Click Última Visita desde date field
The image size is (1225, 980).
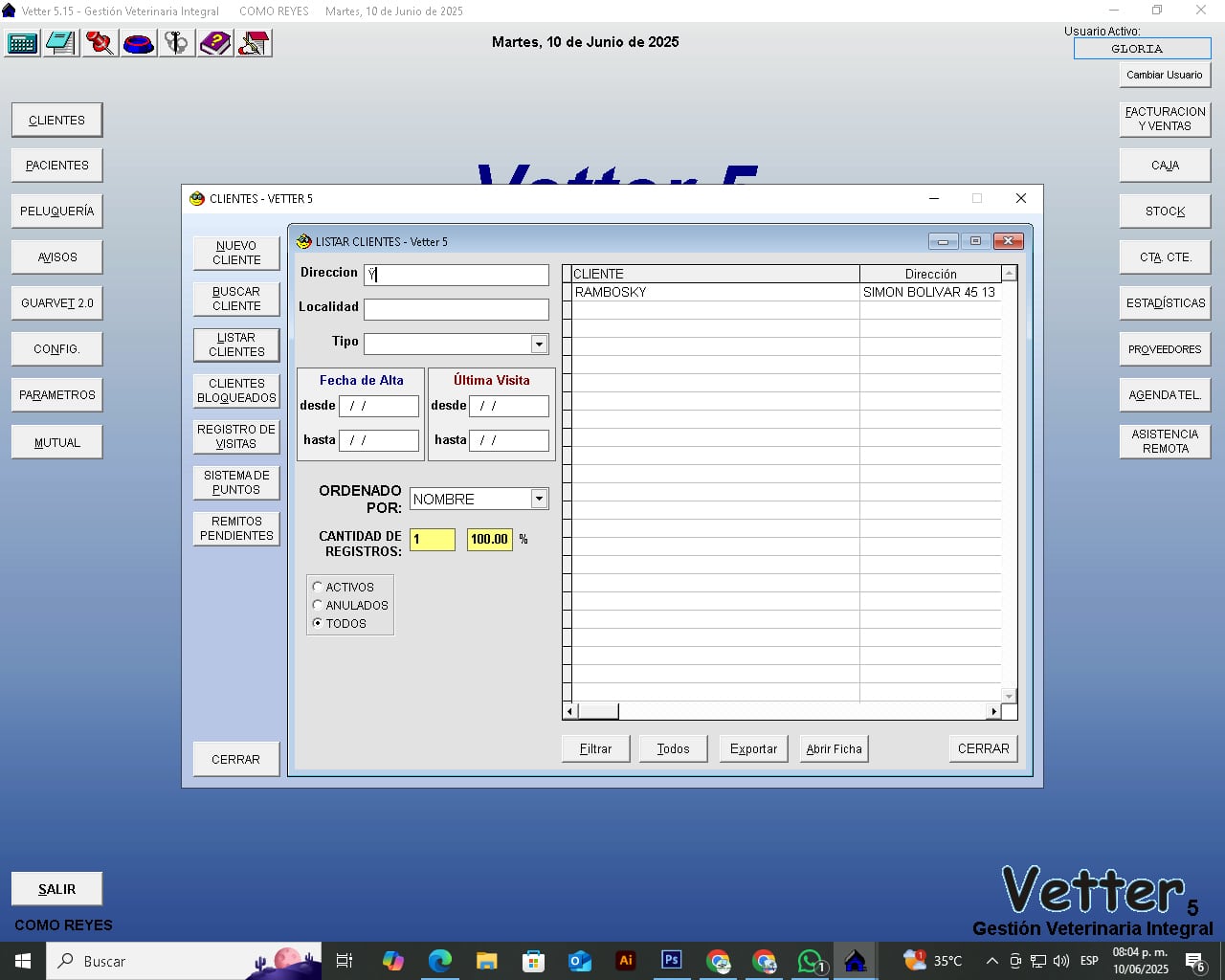[509, 406]
